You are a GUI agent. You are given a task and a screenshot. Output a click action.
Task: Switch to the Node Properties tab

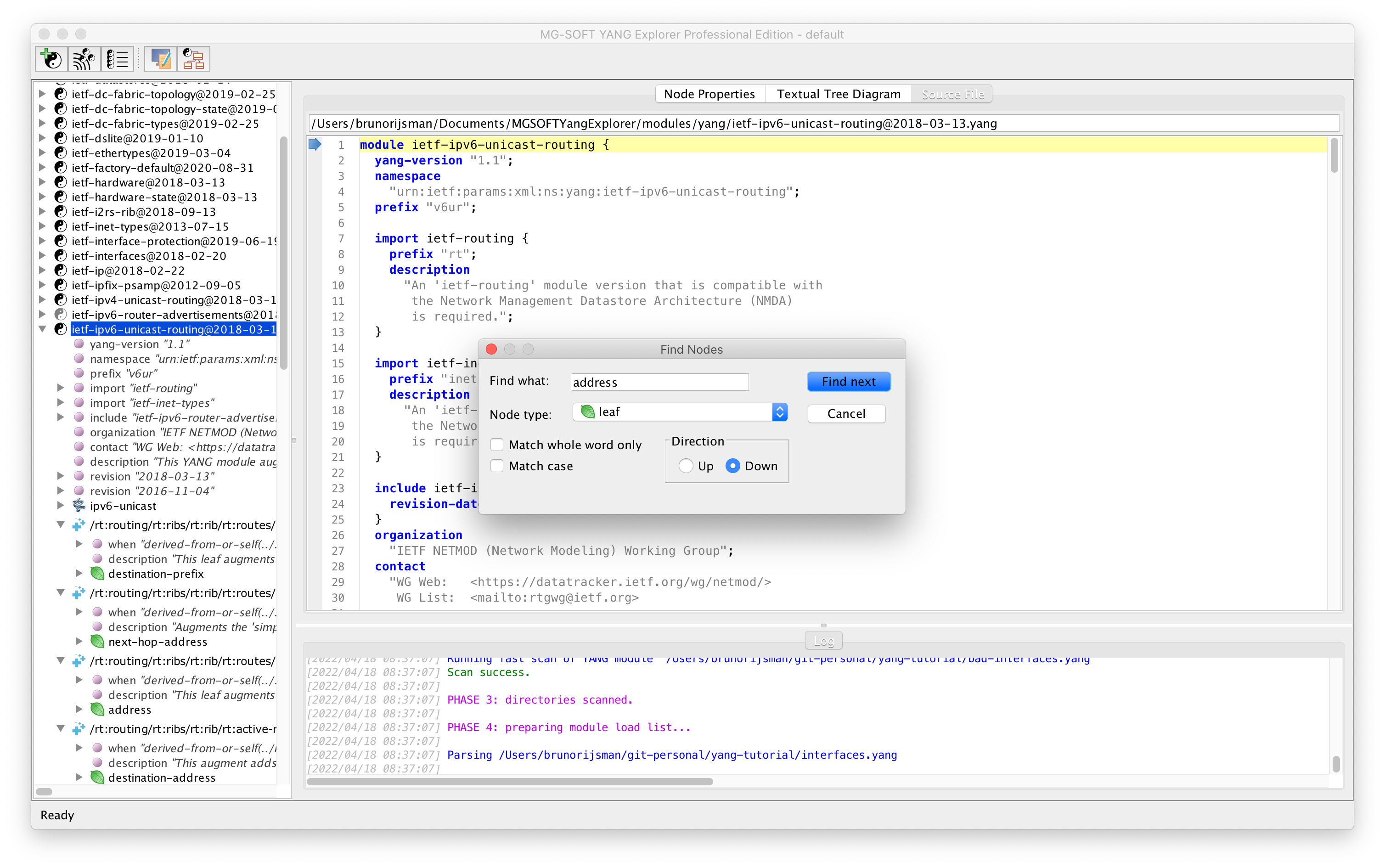coord(709,94)
